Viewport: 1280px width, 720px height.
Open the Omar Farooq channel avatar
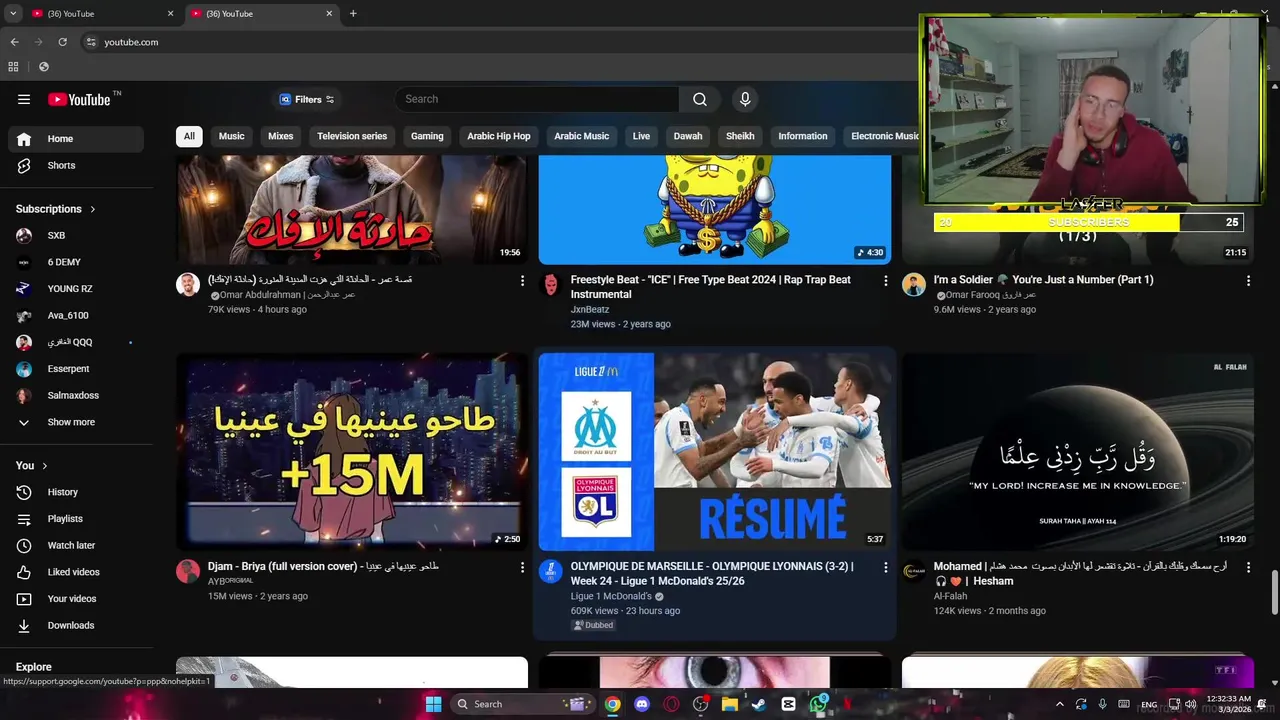[x=914, y=285]
